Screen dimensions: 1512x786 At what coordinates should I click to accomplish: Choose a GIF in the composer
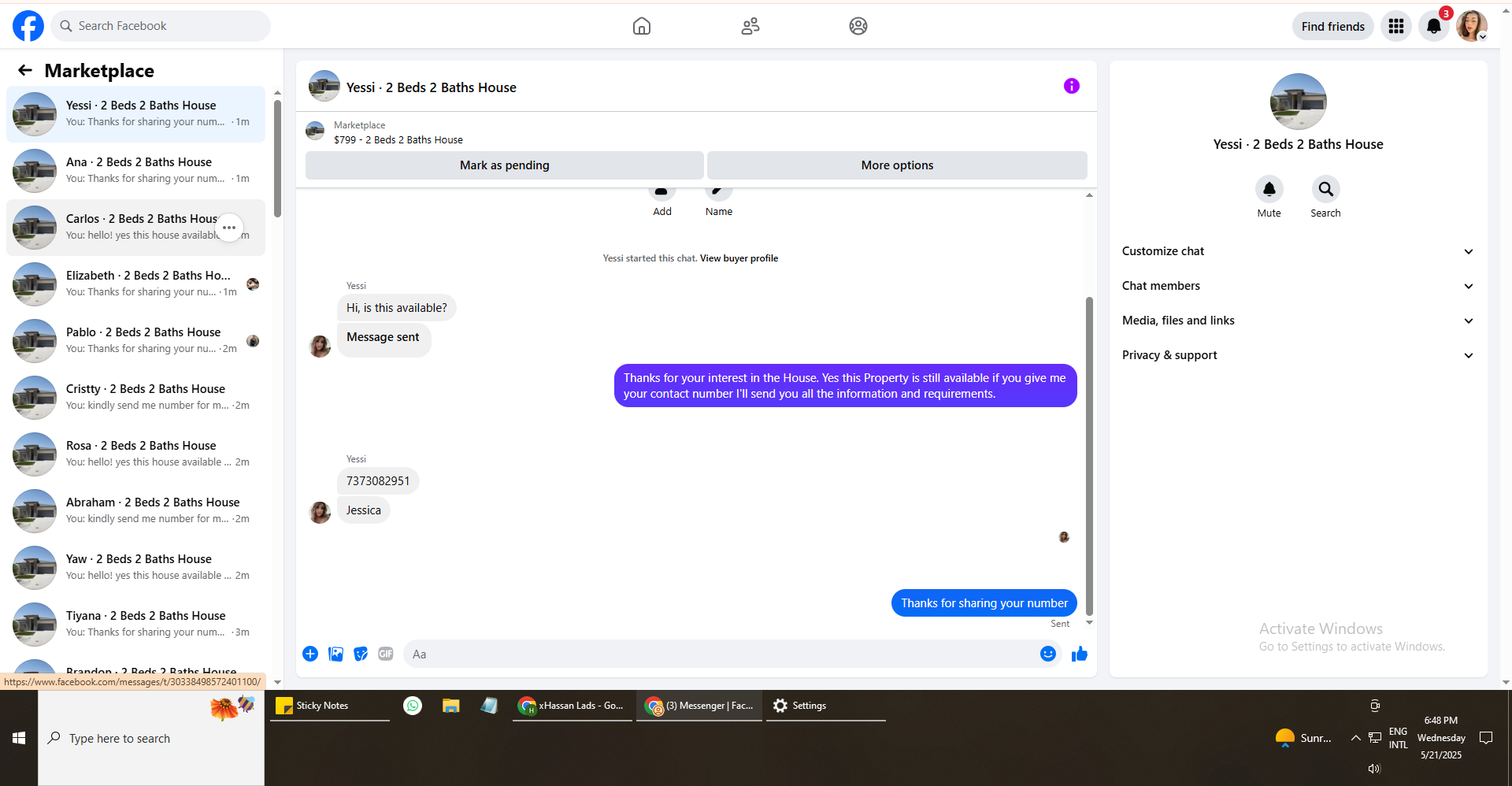386,654
